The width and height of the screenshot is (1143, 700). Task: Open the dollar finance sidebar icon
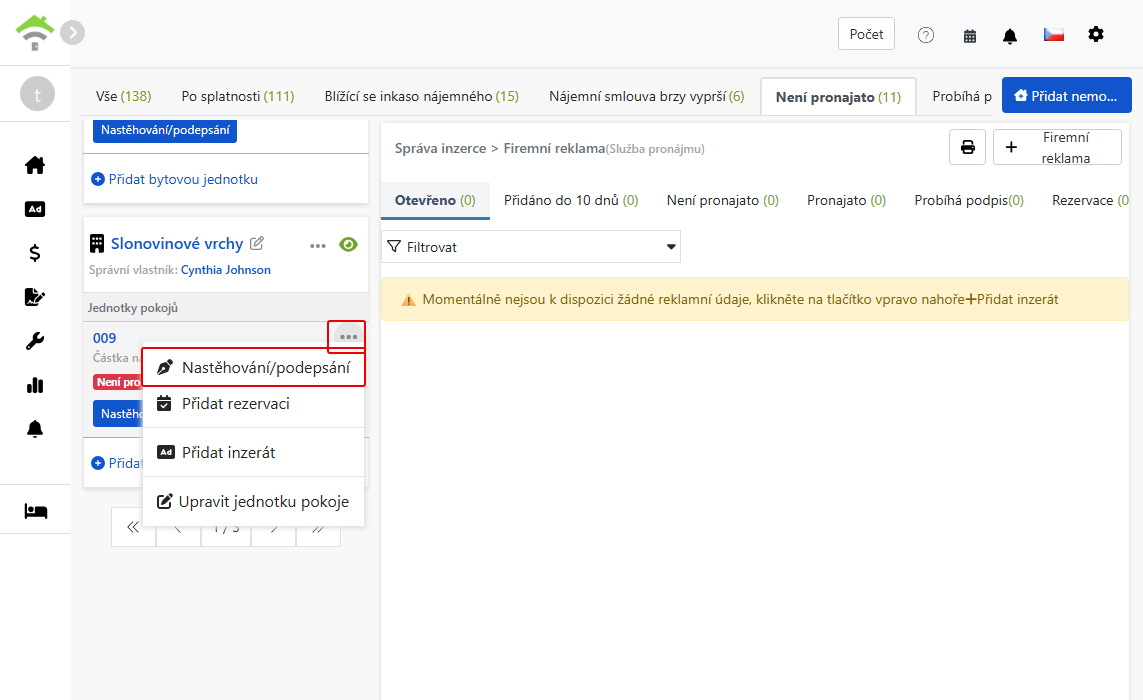click(x=35, y=253)
